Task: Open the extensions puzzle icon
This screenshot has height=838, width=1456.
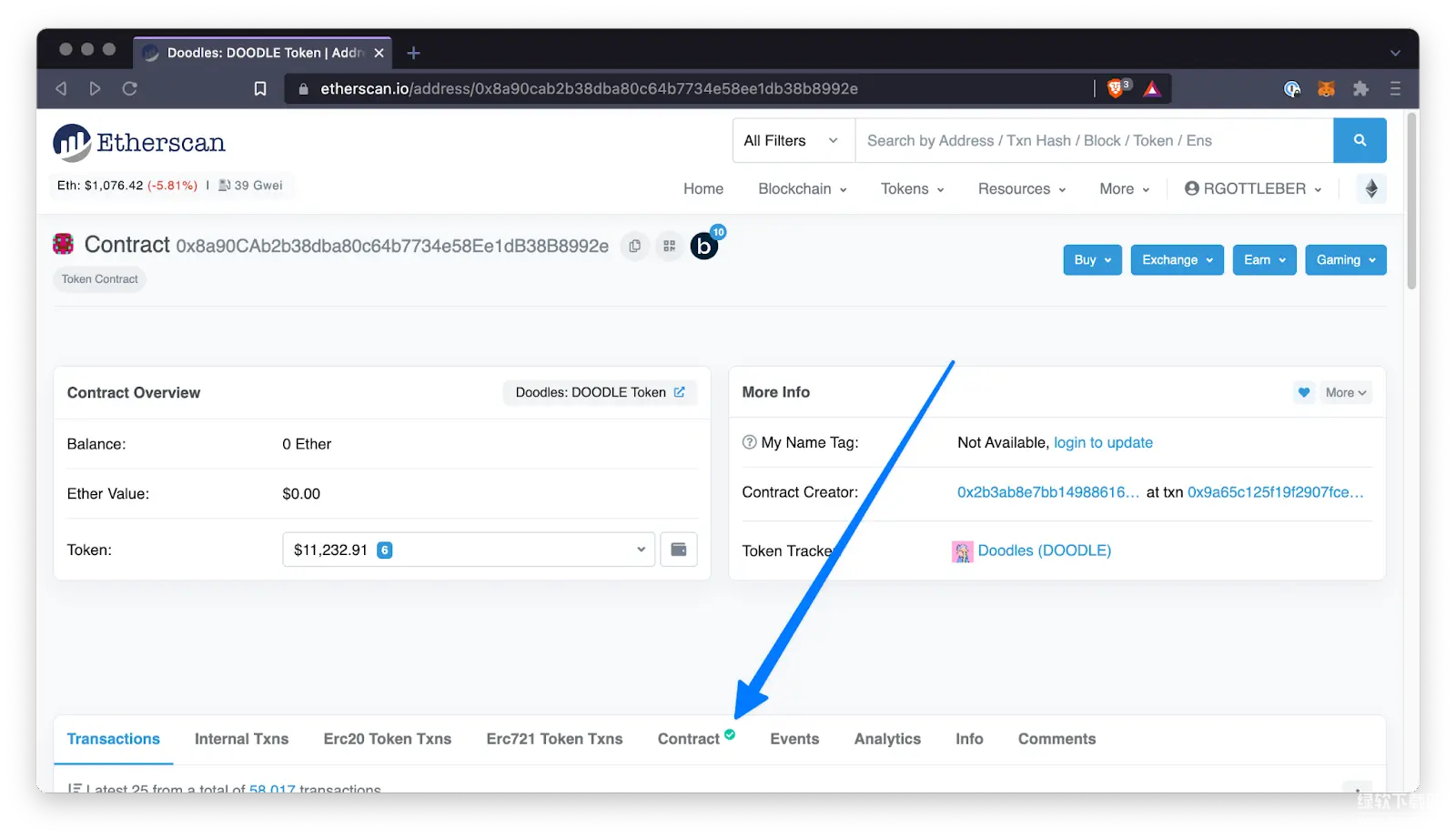Action: click(1360, 88)
